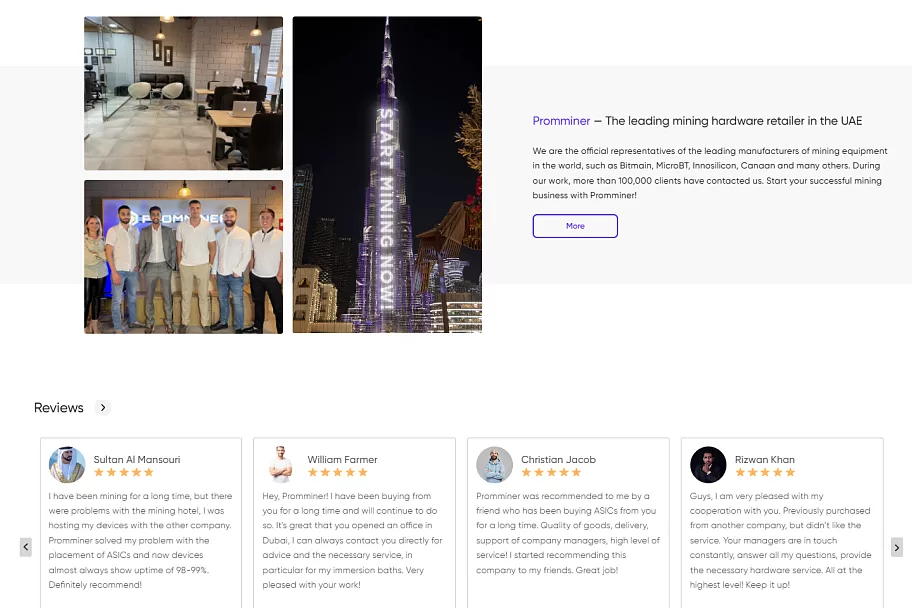This screenshot has width=912, height=608.
Task: Click Christian Jacob's avatar
Action: click(494, 464)
